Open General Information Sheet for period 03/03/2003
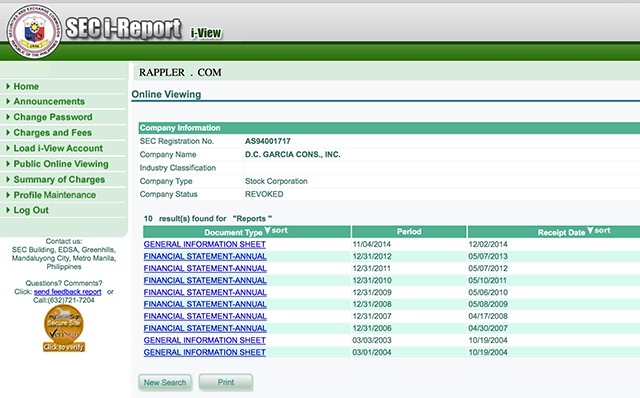The height and width of the screenshot is (398, 640). pos(204,340)
